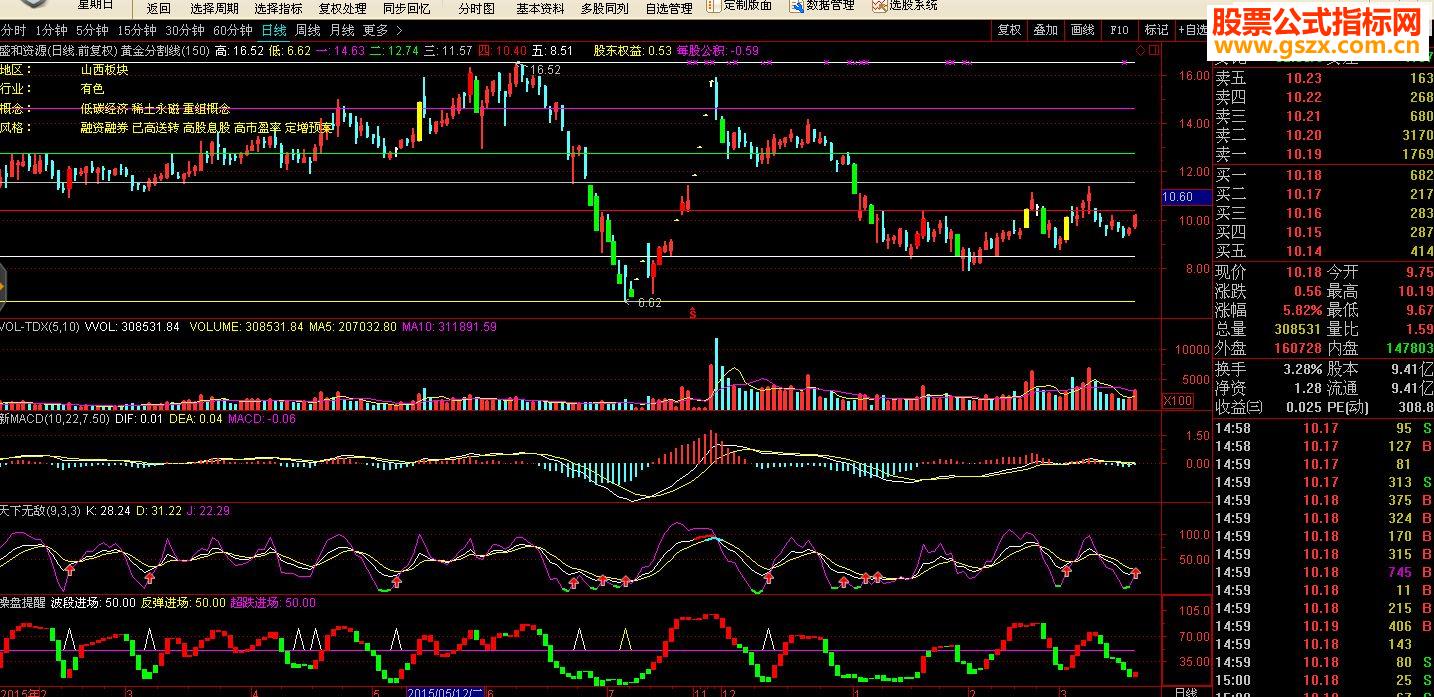Click the 16.52 high price label

545,70
